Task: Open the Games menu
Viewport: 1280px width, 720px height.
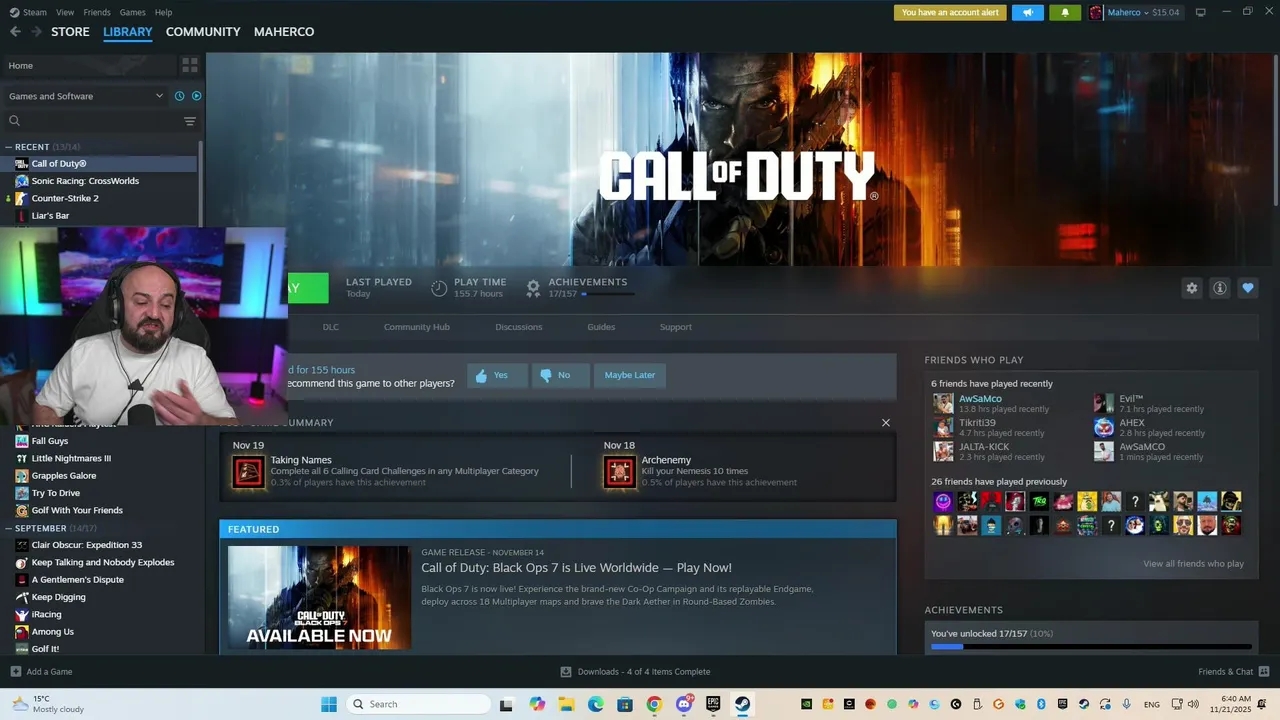Action: tap(133, 12)
